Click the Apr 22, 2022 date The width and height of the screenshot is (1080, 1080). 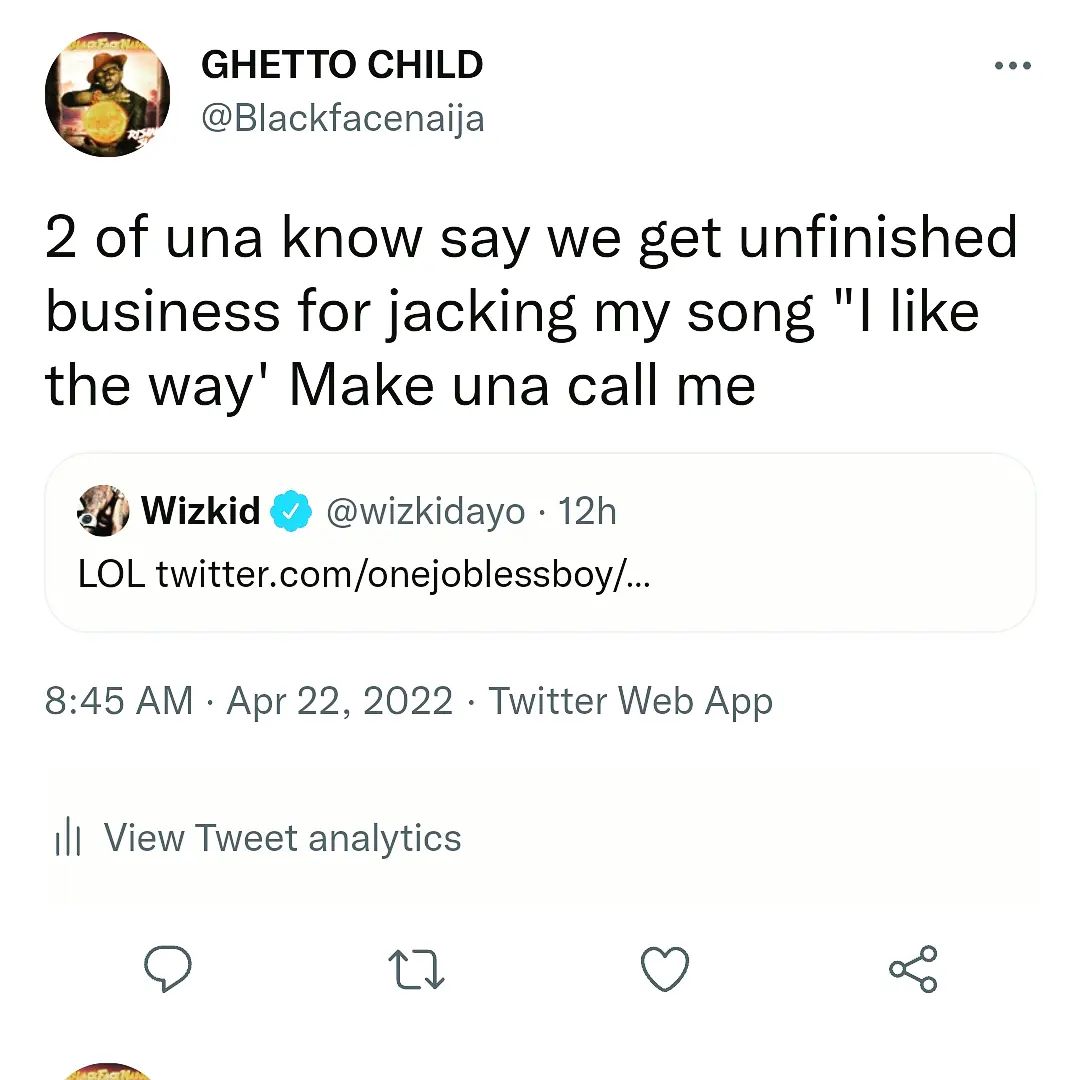pyautogui.click(x=340, y=701)
